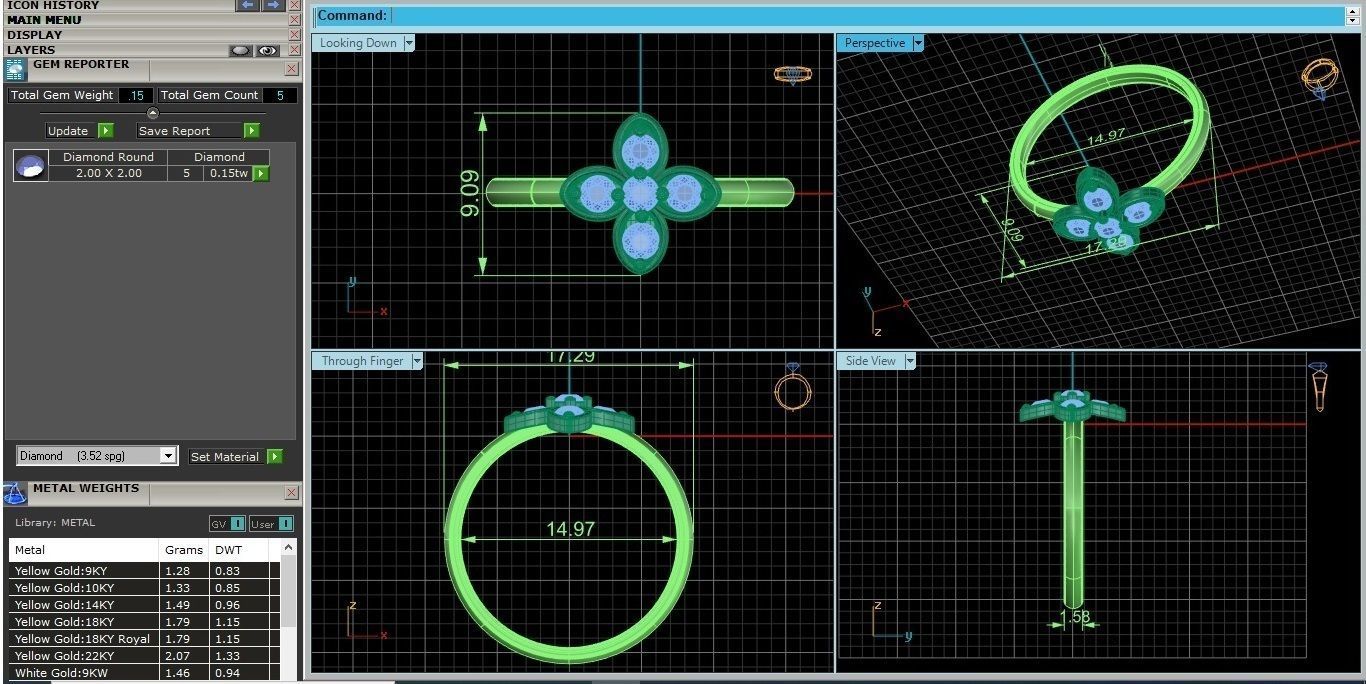Click green arrow next to Set Material
The image size is (1366, 684).
pos(274,457)
